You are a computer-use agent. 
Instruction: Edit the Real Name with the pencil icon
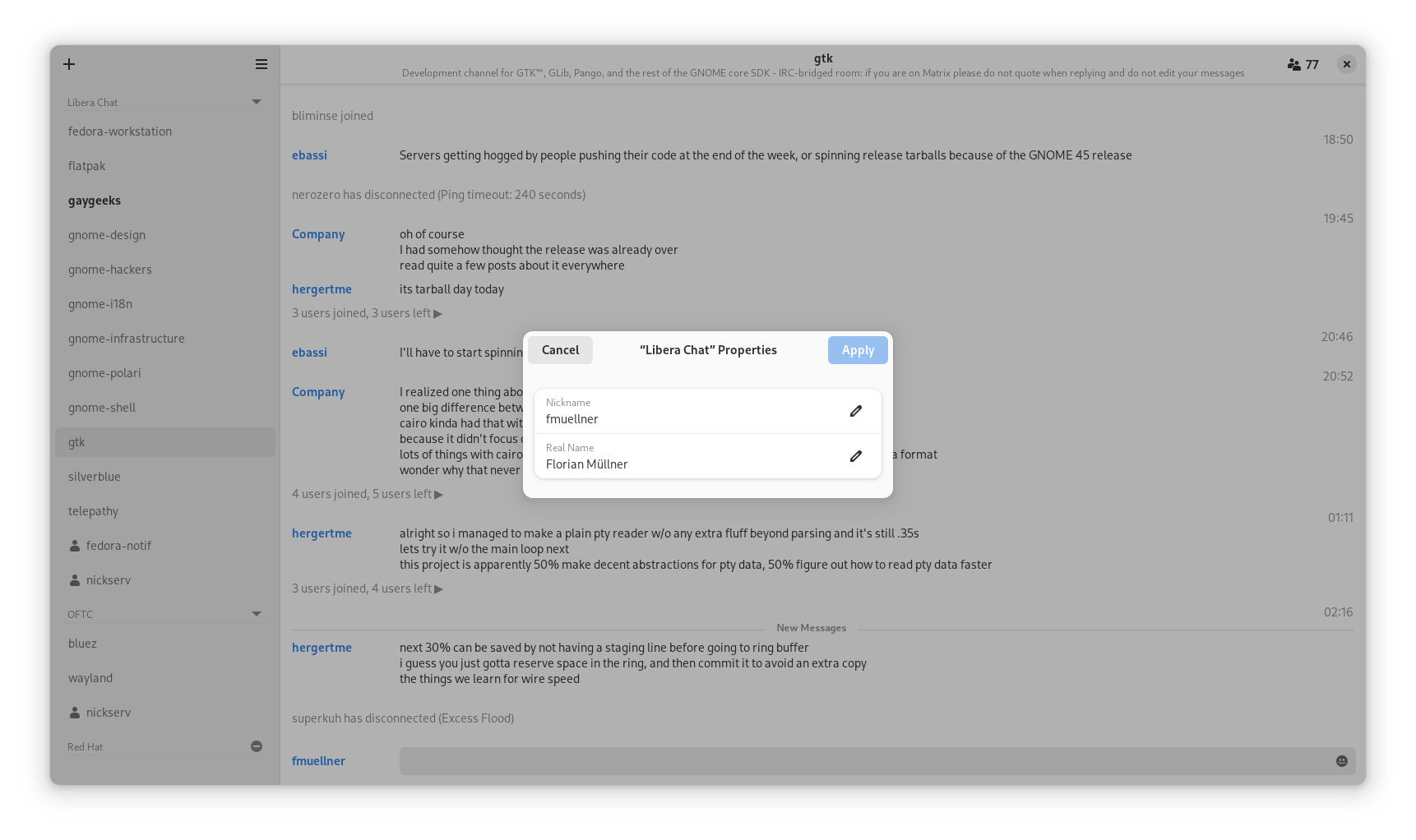point(855,456)
